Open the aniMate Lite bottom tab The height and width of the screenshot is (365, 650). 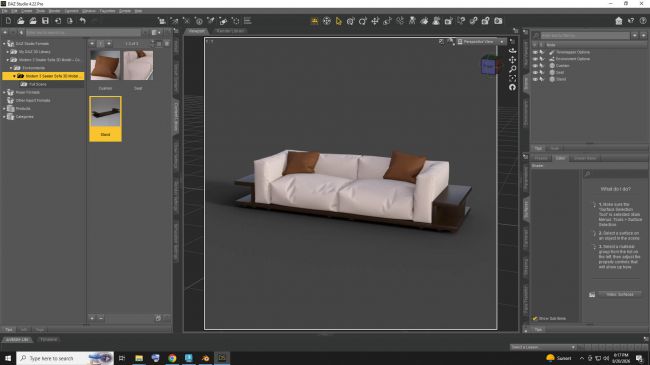[x=17, y=340]
